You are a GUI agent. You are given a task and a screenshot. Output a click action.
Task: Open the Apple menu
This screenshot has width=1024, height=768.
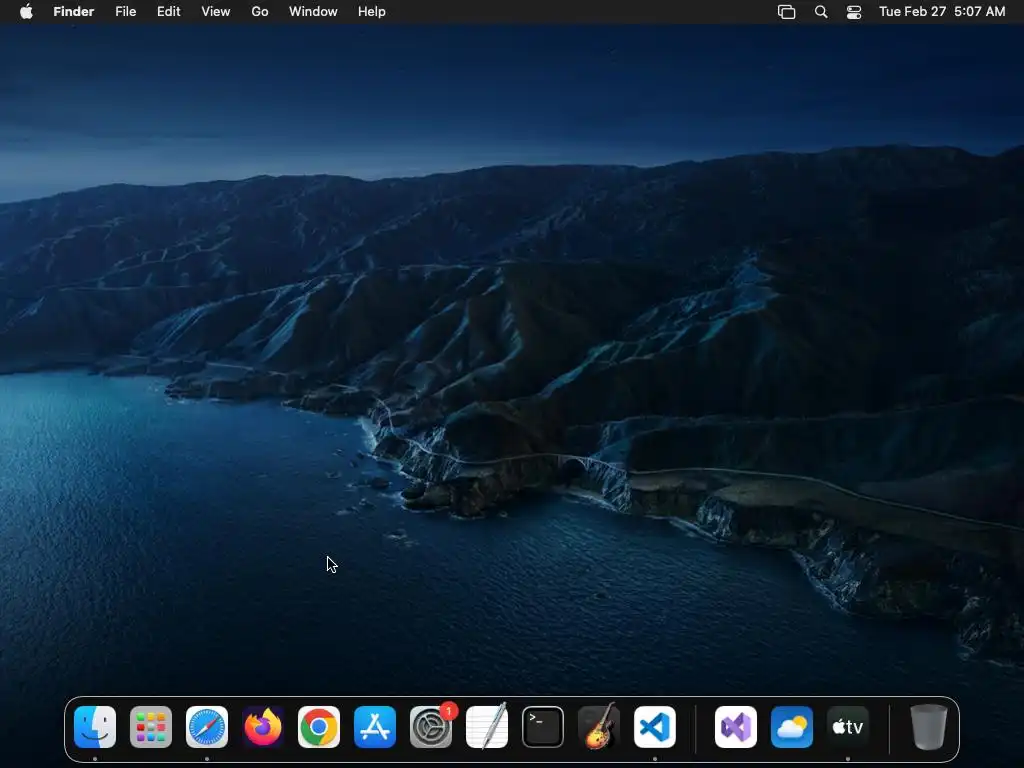26,12
